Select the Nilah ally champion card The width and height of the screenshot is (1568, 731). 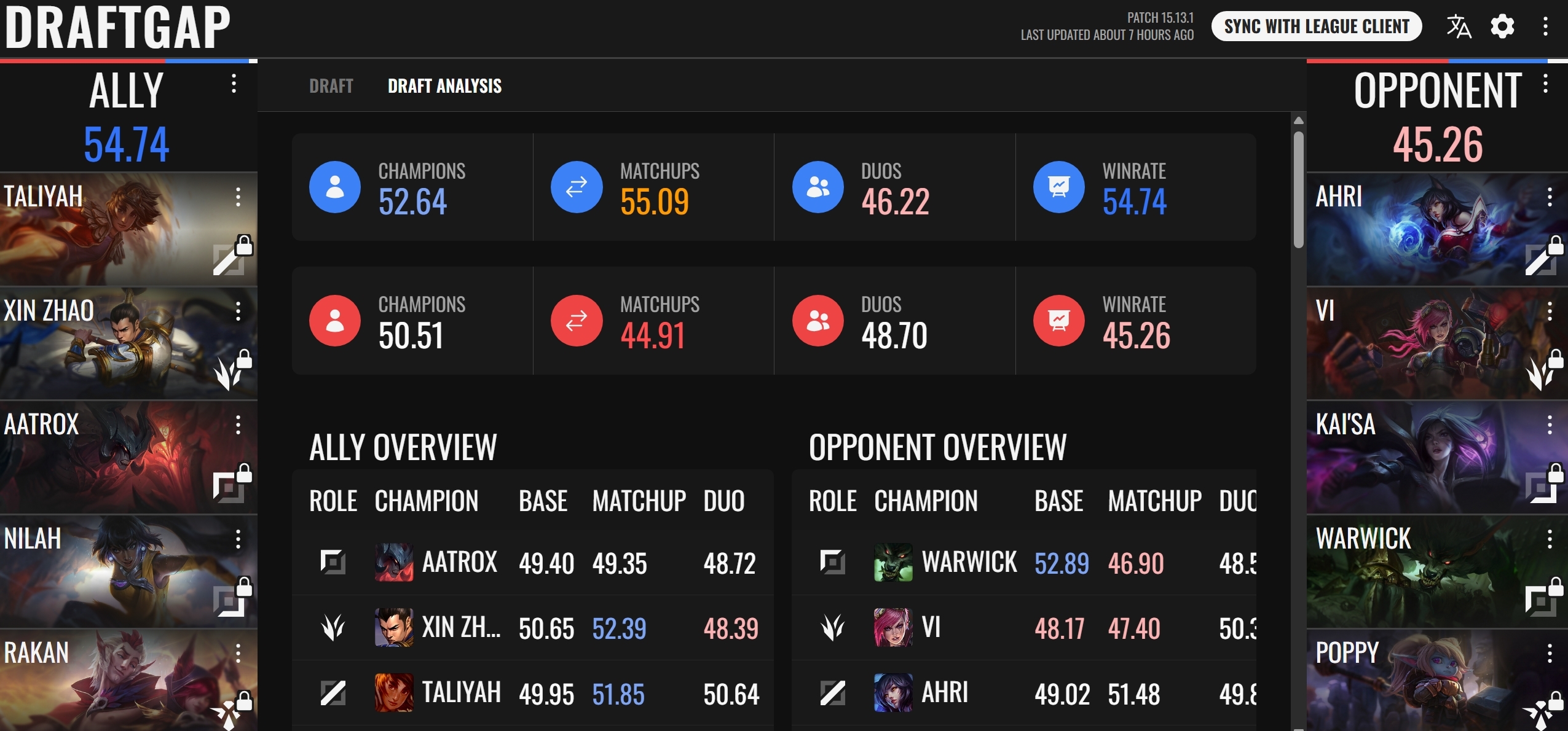pos(128,571)
